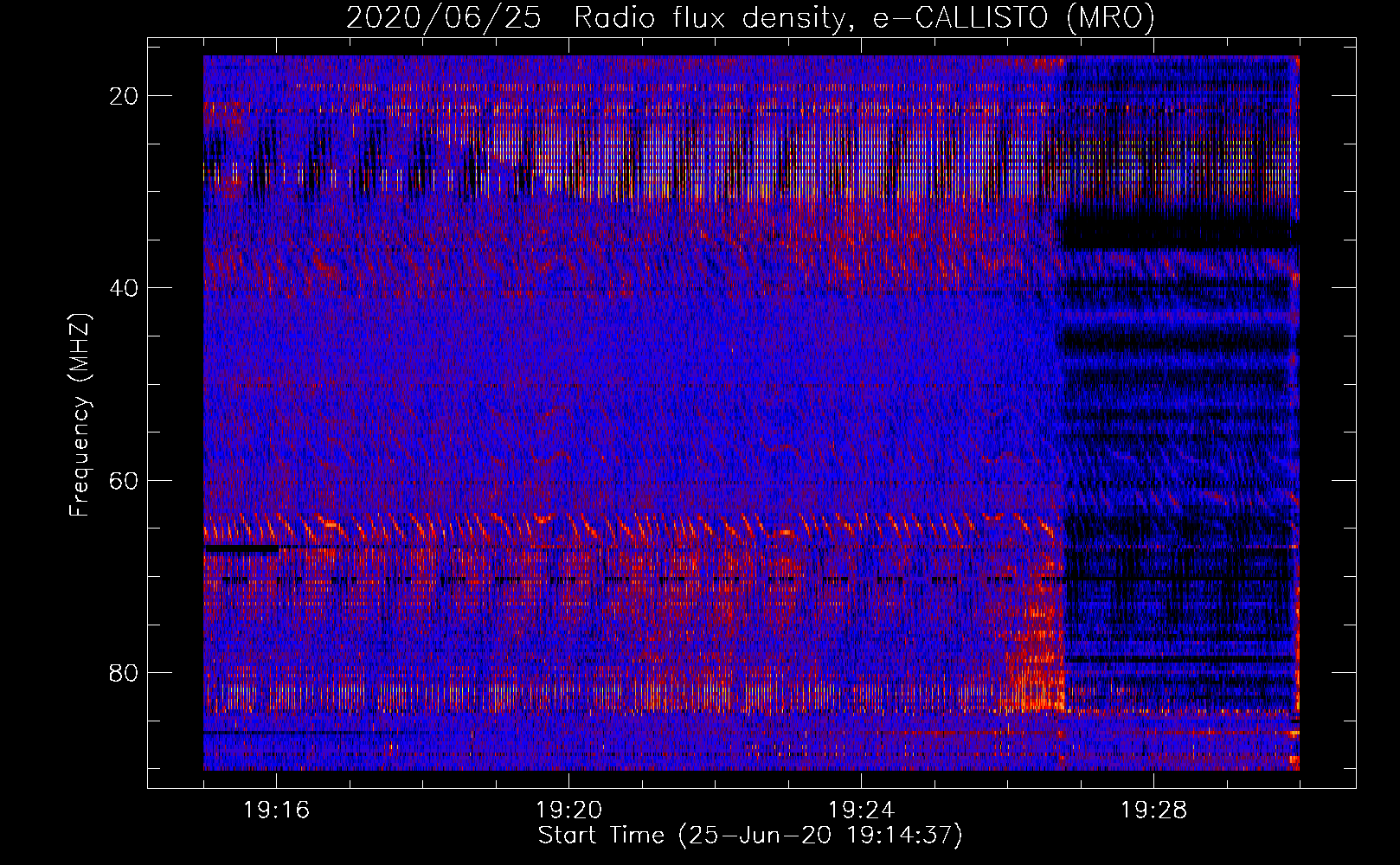
Task: Click the bright orange burst near 80 MHz
Action: [x=1037, y=666]
